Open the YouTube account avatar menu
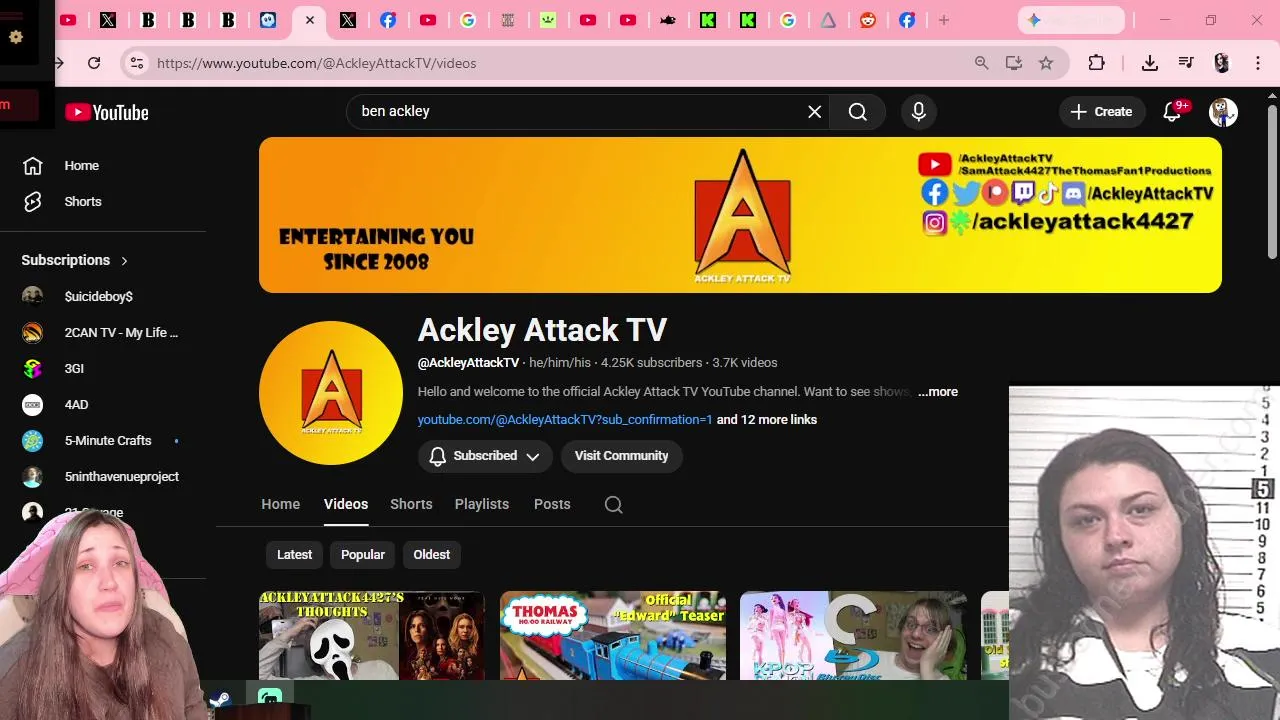 point(1223,112)
